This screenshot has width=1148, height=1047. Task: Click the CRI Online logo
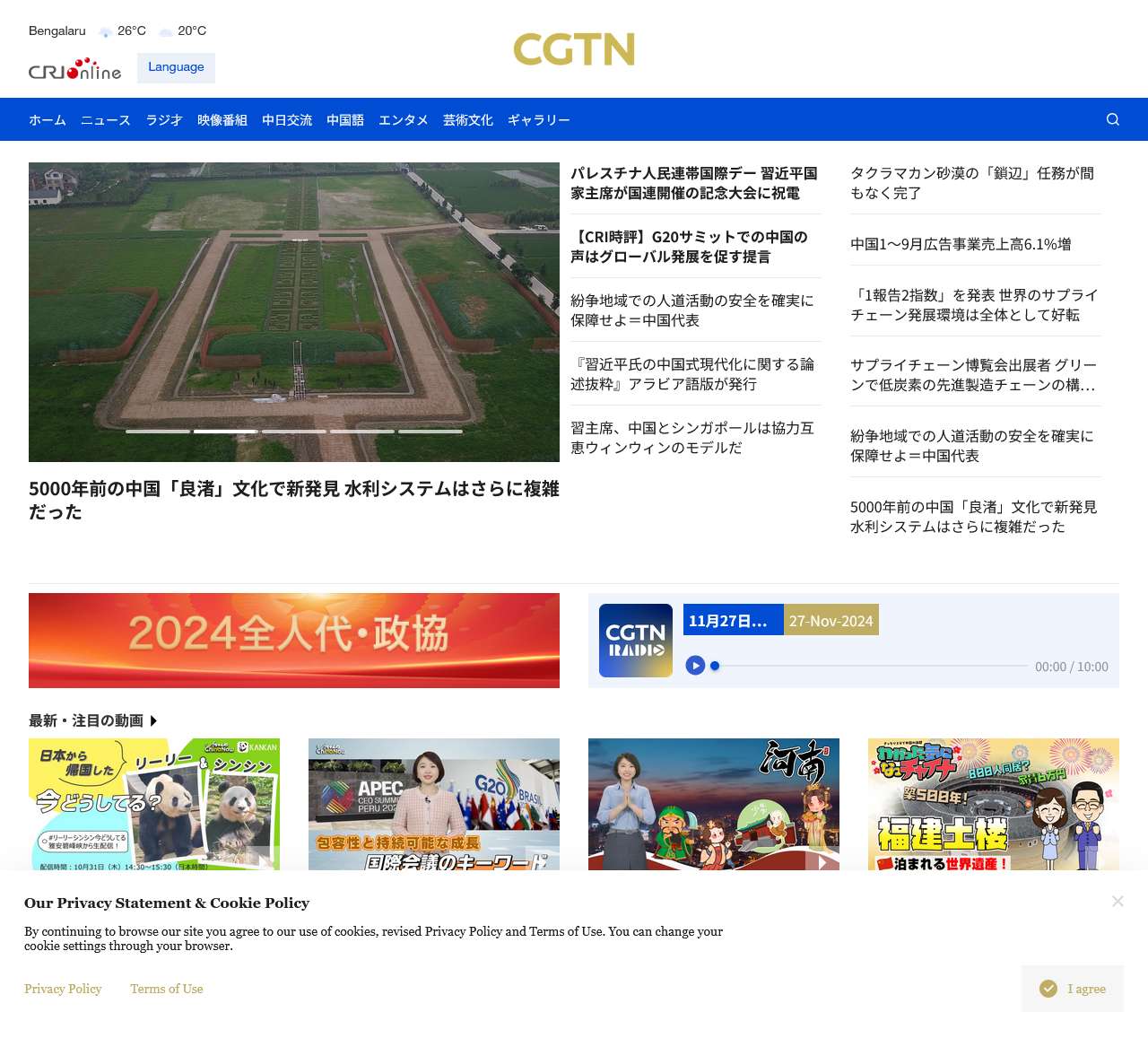(74, 69)
